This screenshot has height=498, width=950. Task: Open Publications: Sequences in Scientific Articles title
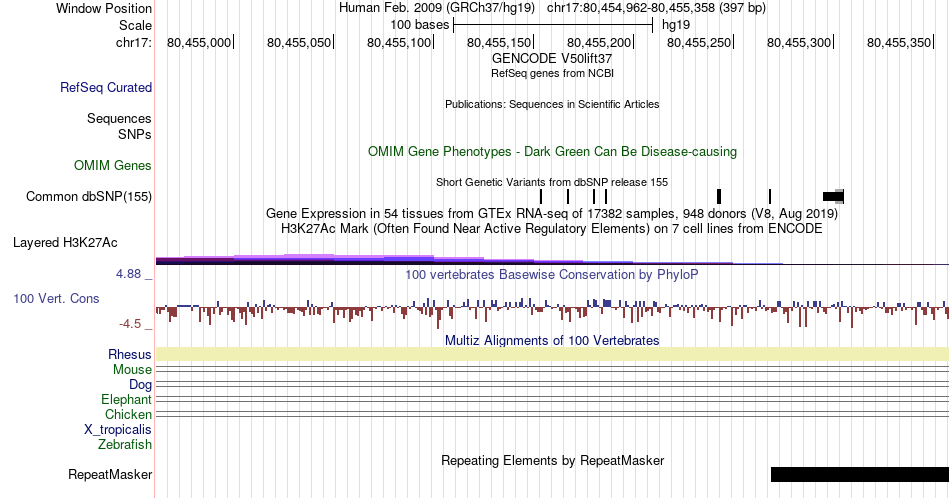(552, 104)
